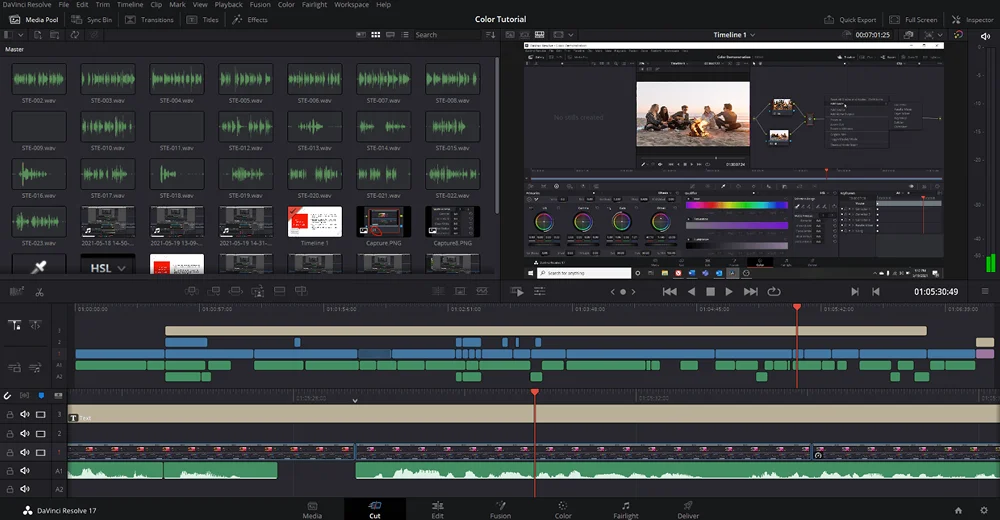Toggle audio trim icon in timeline
The width and height of the screenshot is (1000, 520).
tap(24, 396)
